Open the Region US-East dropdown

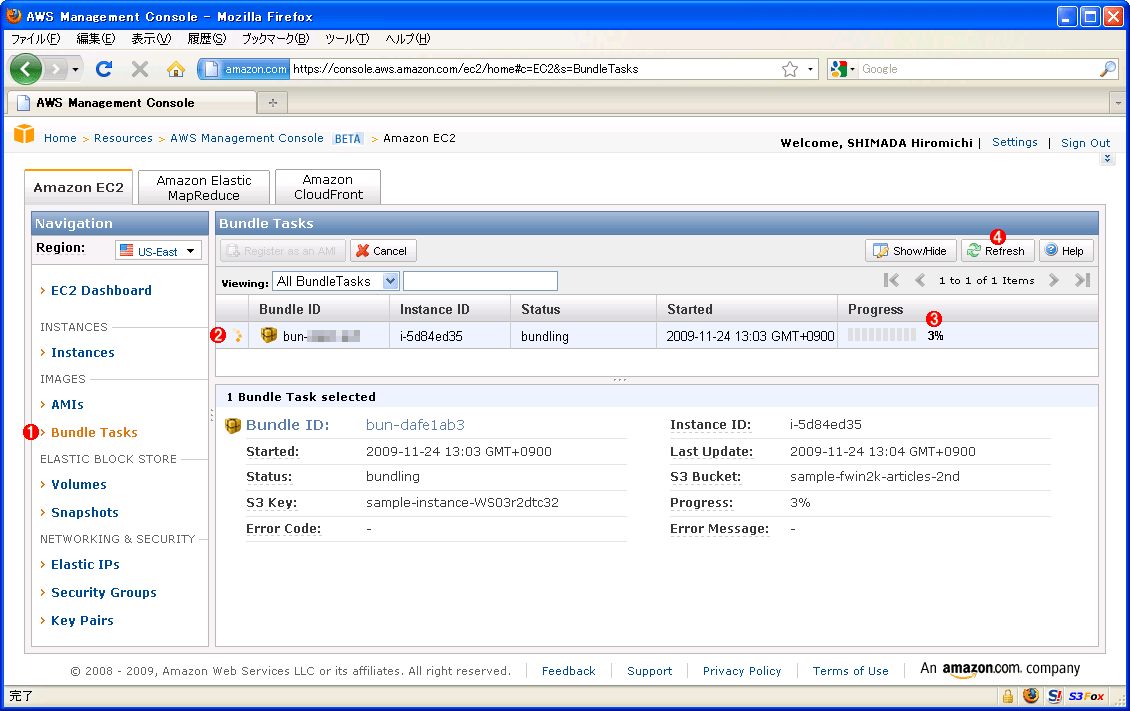coord(158,251)
